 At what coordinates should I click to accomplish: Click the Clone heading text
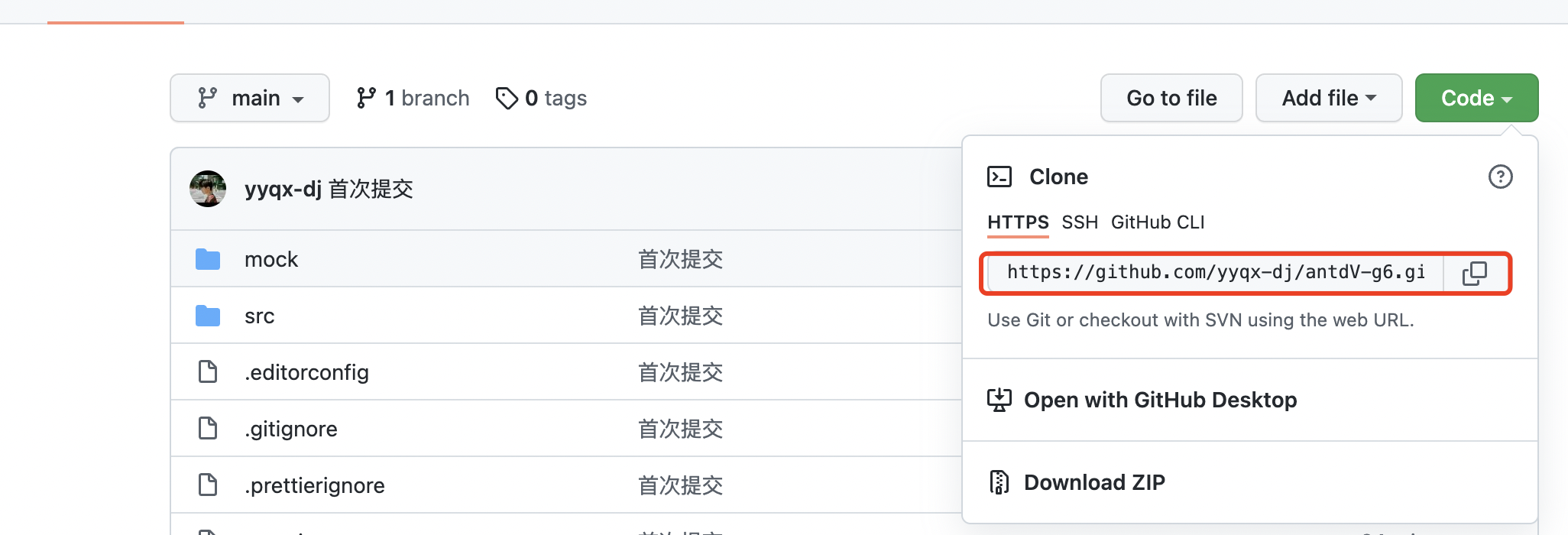point(1058,177)
